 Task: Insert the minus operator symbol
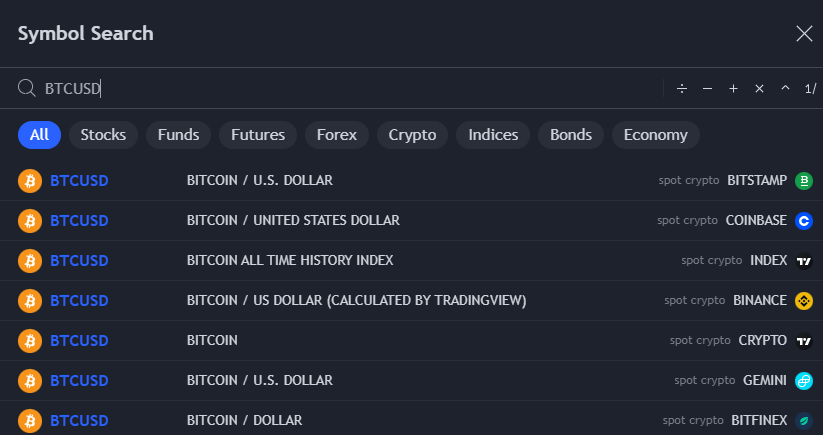707,89
